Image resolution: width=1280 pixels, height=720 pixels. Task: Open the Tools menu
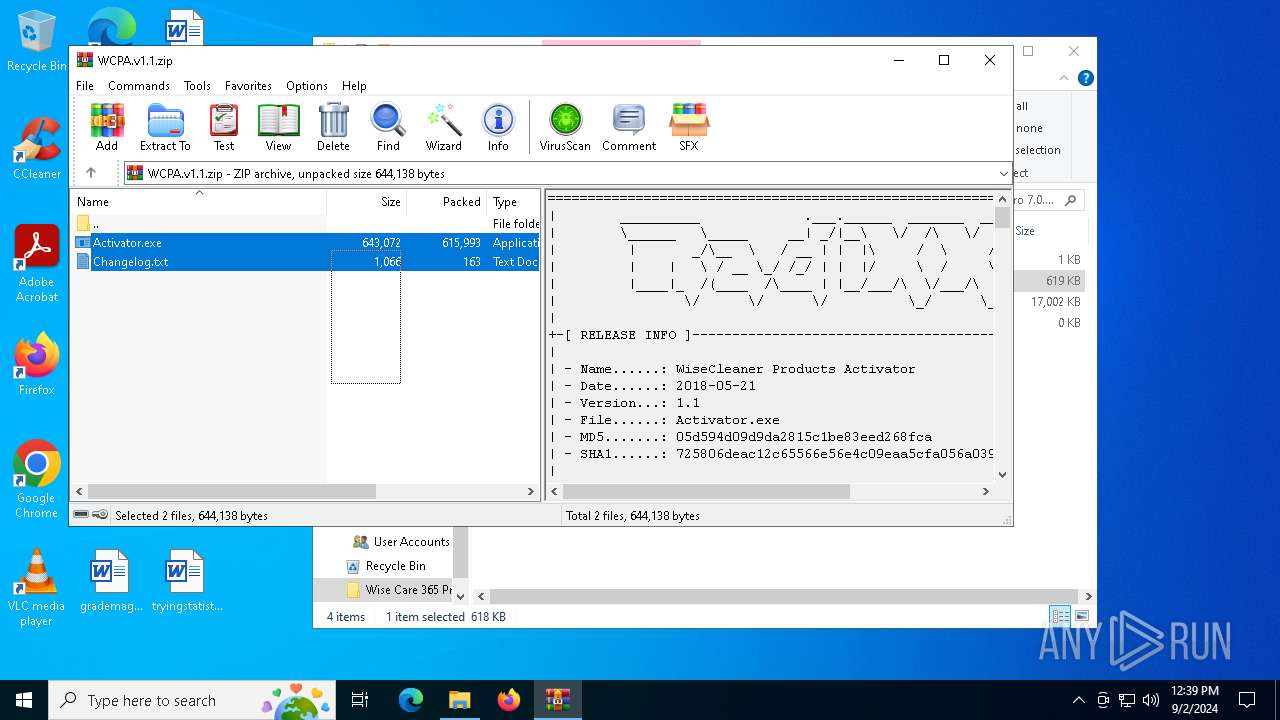(x=197, y=86)
